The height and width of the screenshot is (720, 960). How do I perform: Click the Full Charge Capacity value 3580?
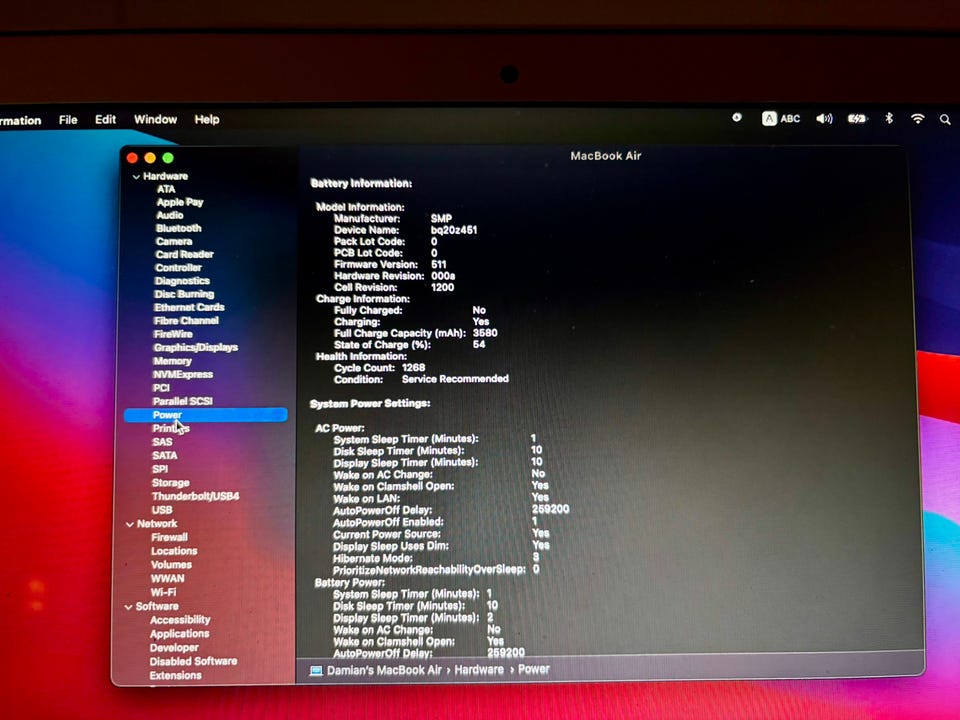click(485, 333)
